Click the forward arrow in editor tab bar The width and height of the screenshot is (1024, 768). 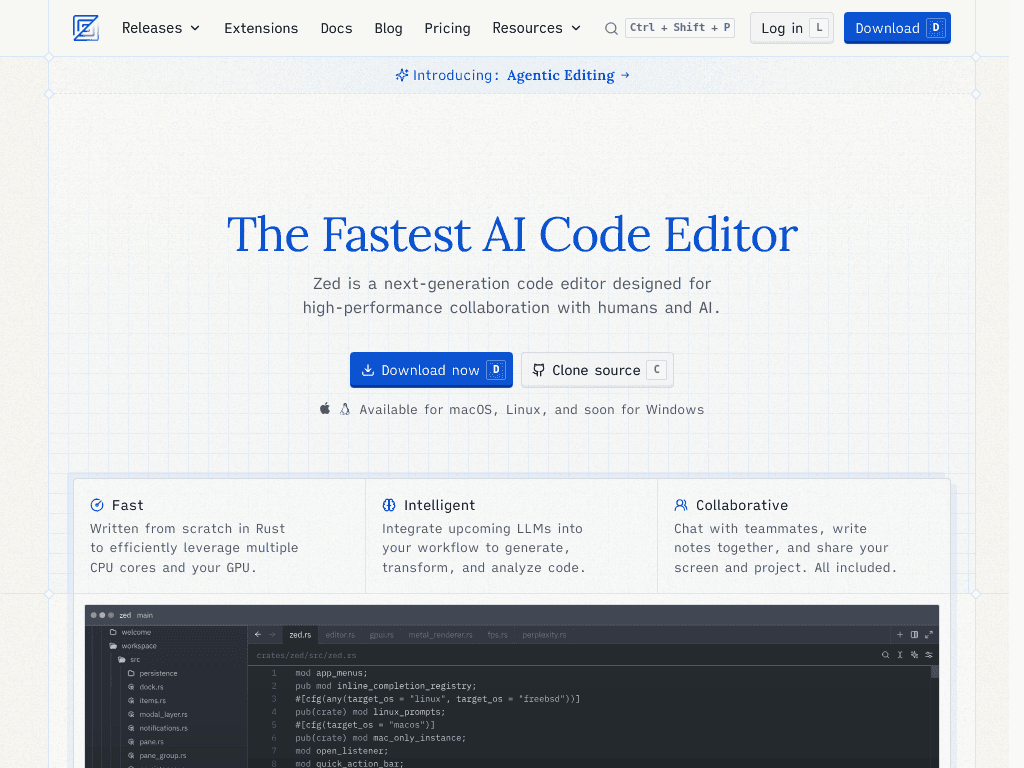(272, 635)
